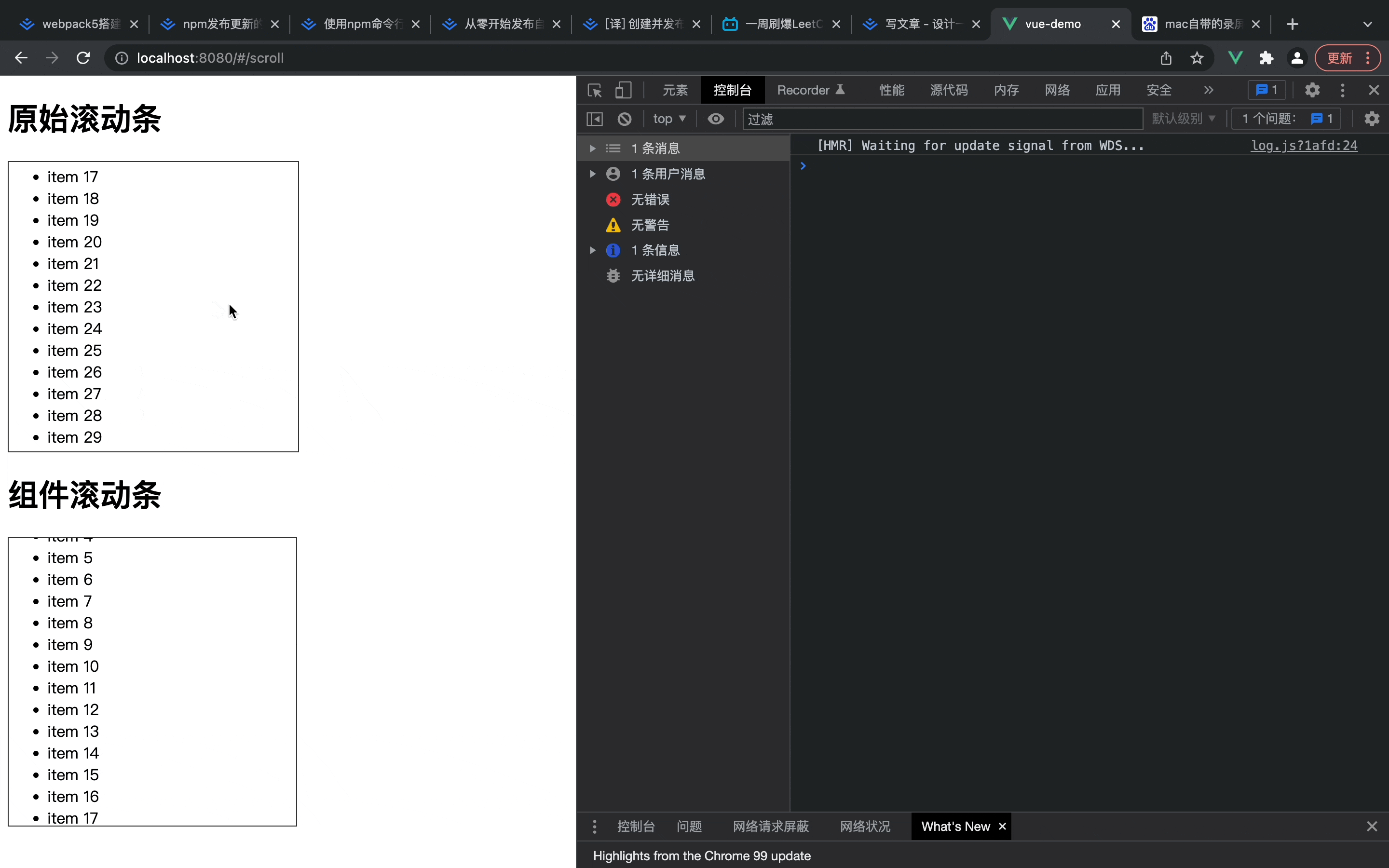Image resolution: width=1389 pixels, height=868 pixels.
Task: Reload the page
Action: pos(83,58)
